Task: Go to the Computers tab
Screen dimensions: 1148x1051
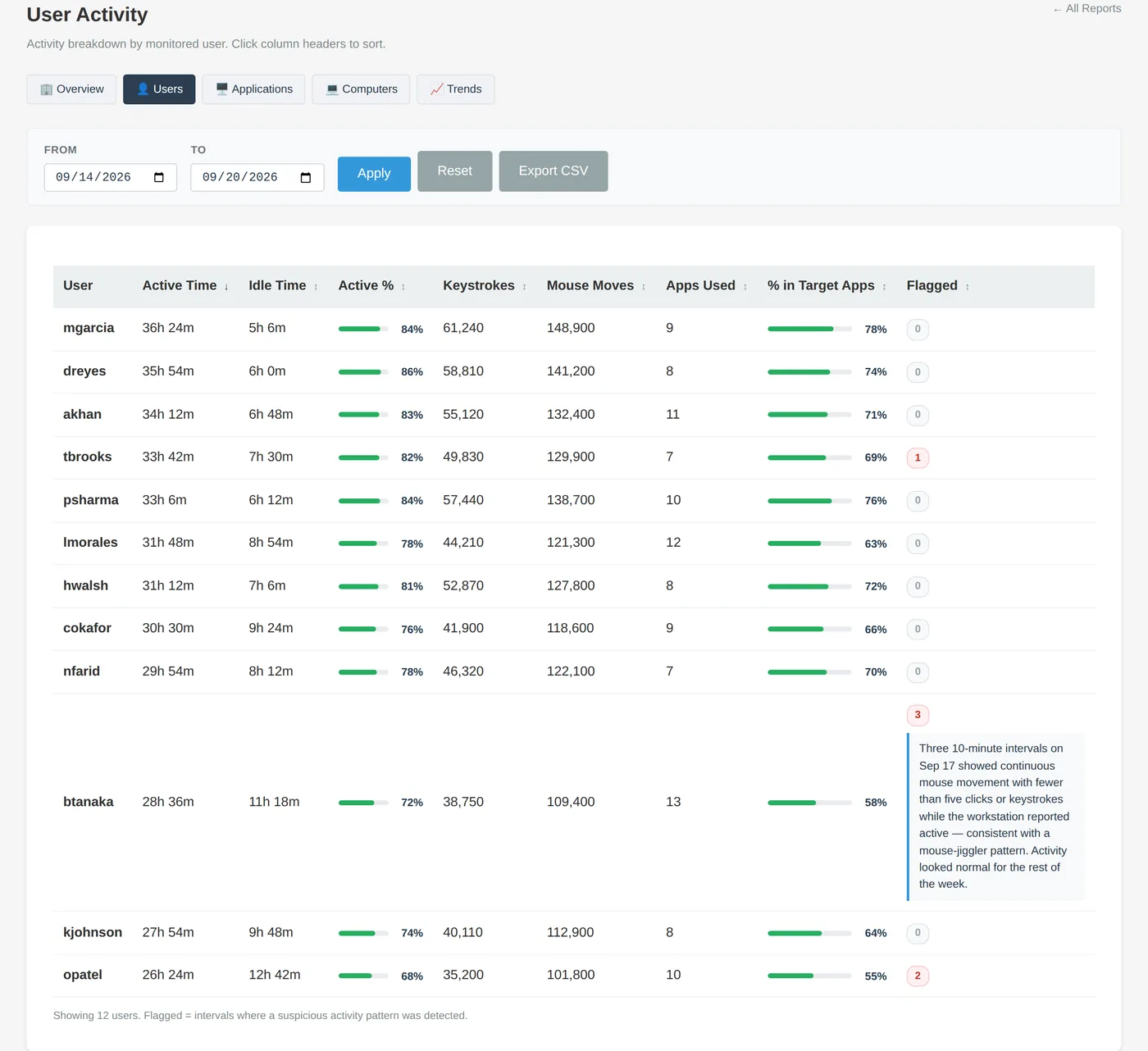Action: click(x=361, y=89)
